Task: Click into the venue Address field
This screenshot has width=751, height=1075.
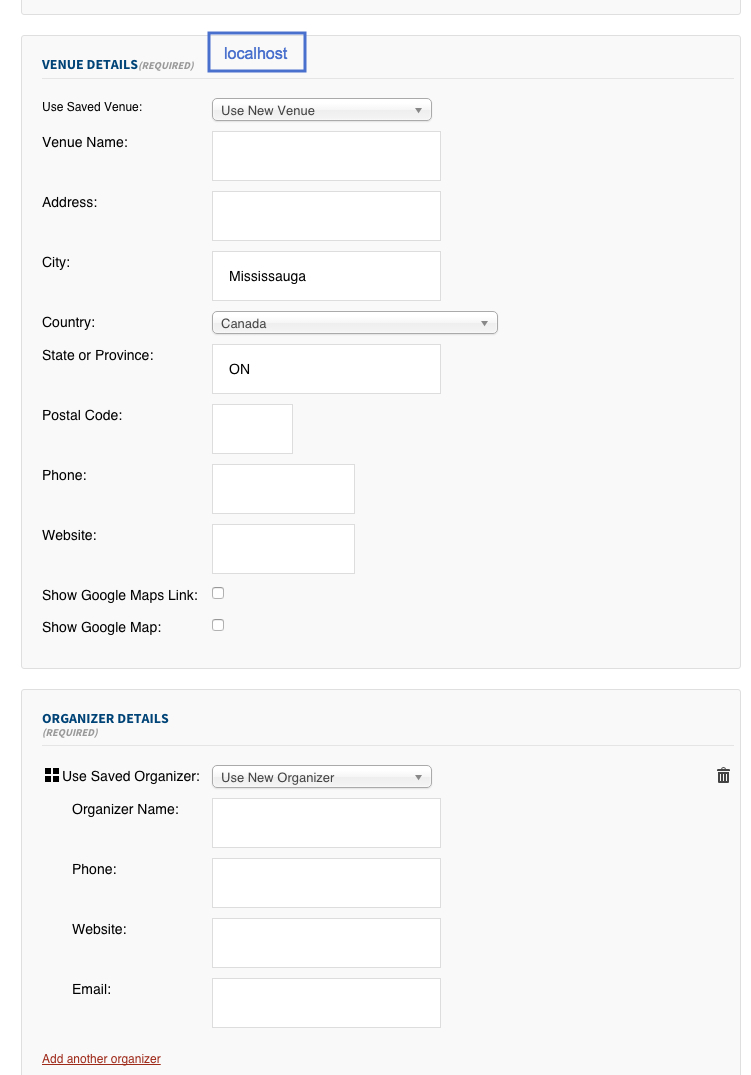Action: click(326, 216)
